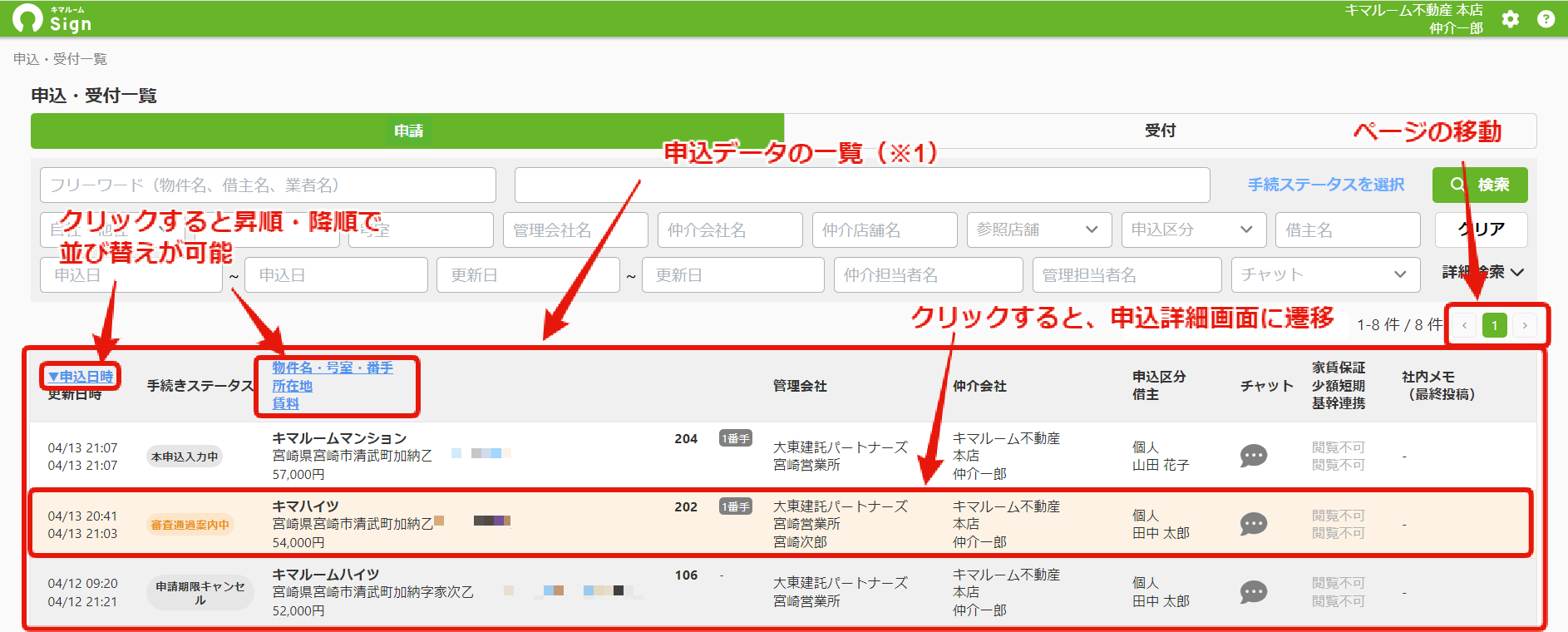The width and height of the screenshot is (1568, 632).
Task: Switch to the 申請 tab
Action: (407, 131)
